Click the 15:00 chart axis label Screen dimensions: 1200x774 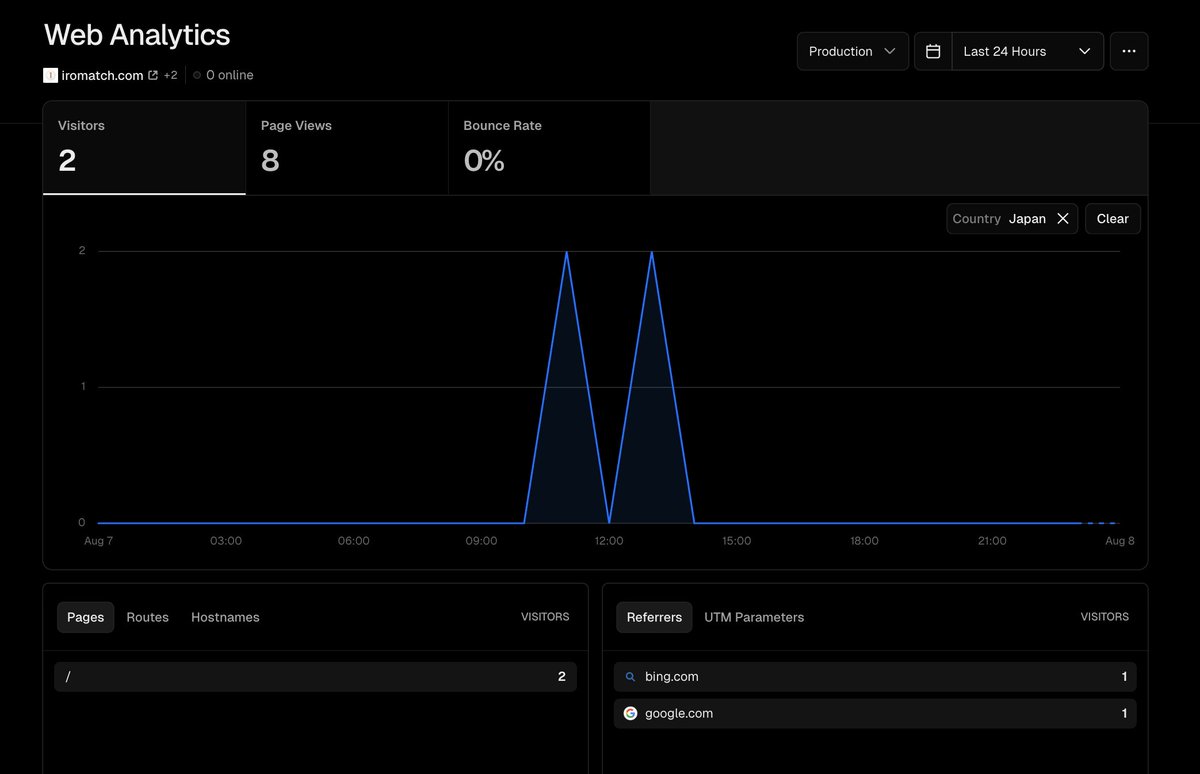tap(737, 541)
